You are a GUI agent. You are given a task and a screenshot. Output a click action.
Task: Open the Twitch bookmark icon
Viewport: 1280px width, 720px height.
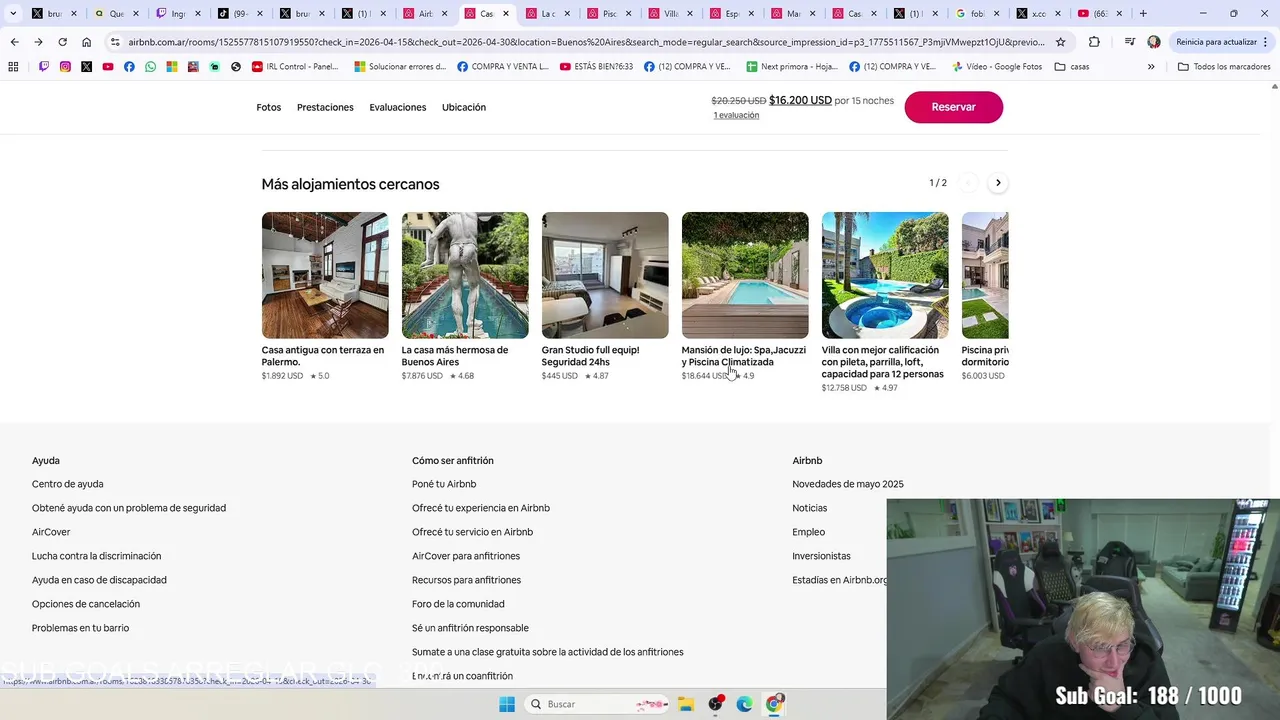[44, 66]
